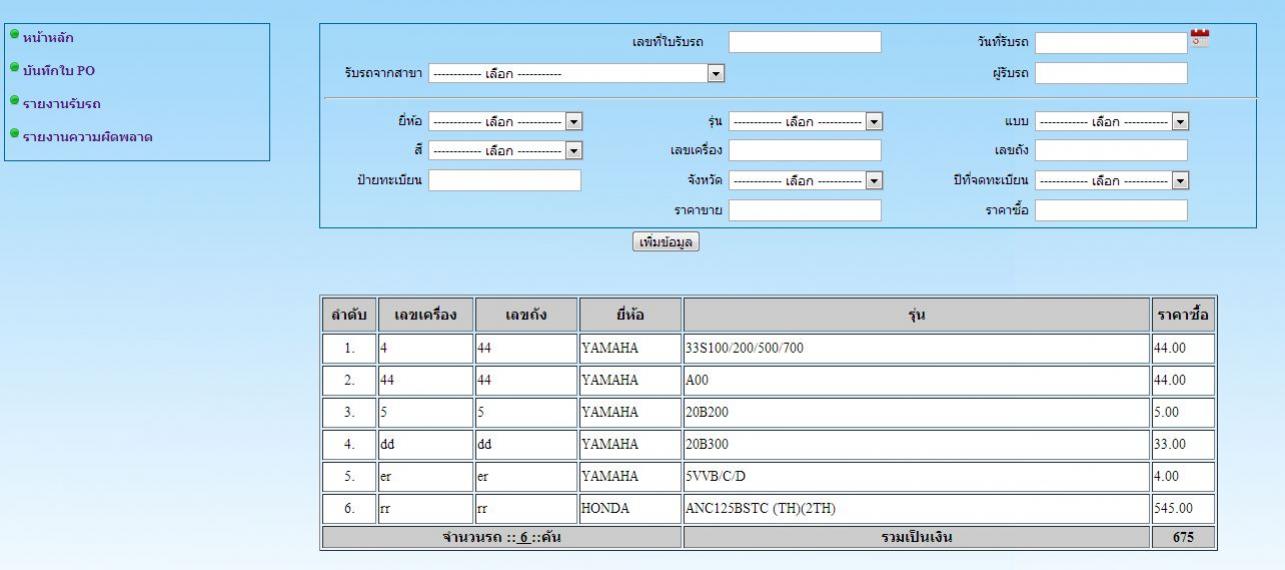The image size is (1285, 570).
Task: Open the บันทึกใบ PO menu link
Action: point(59,70)
